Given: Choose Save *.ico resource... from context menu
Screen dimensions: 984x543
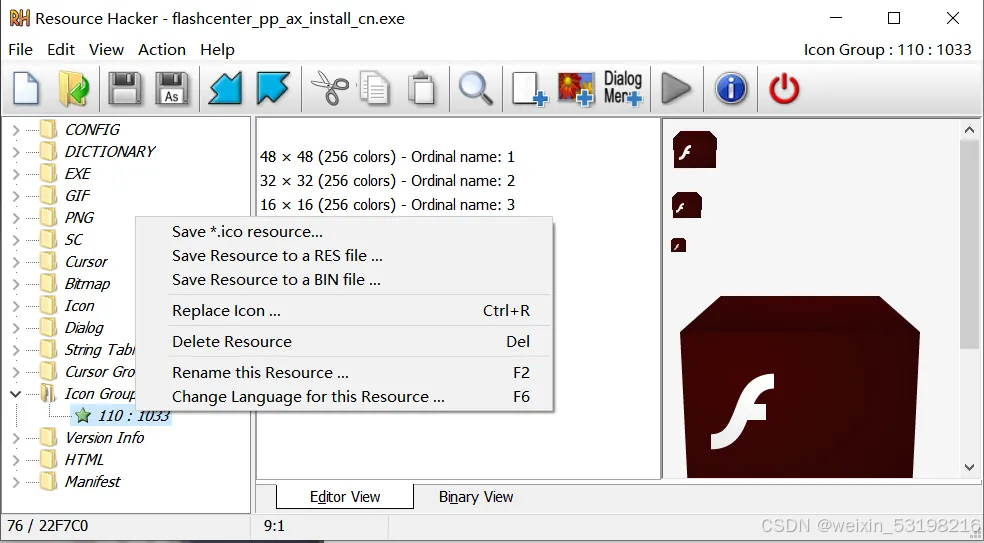Looking at the screenshot, I should [344, 232].
